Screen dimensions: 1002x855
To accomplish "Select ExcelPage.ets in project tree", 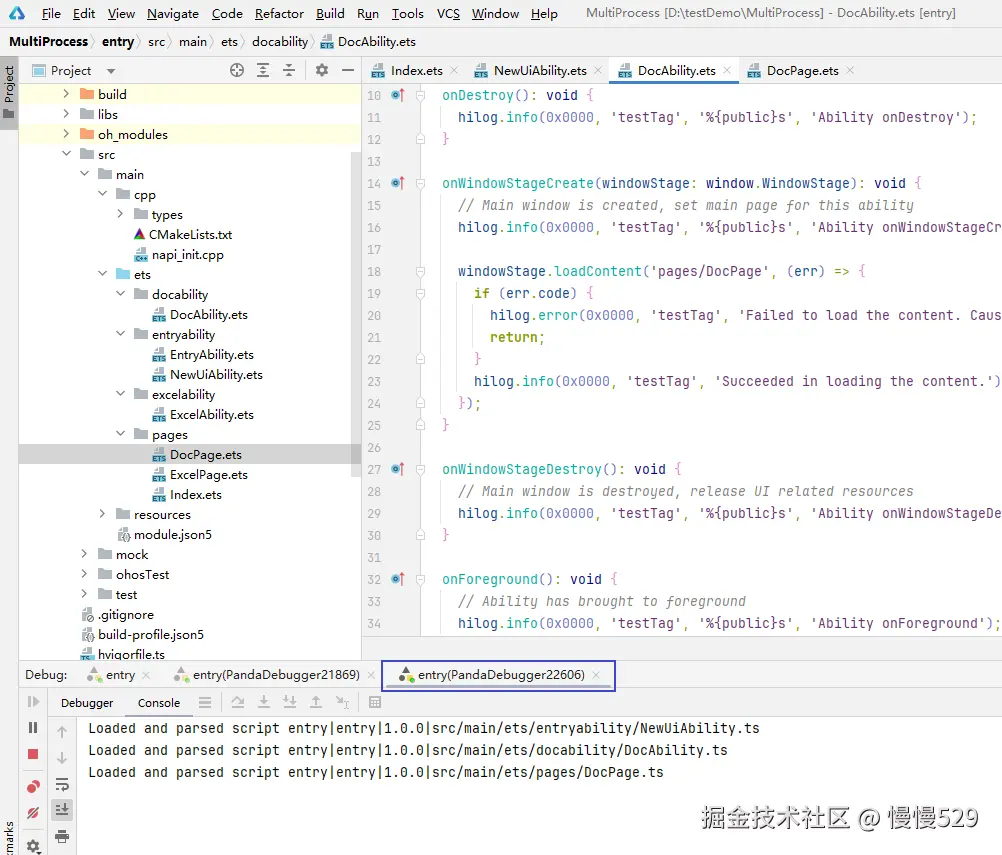I will pyautogui.click(x=208, y=475).
